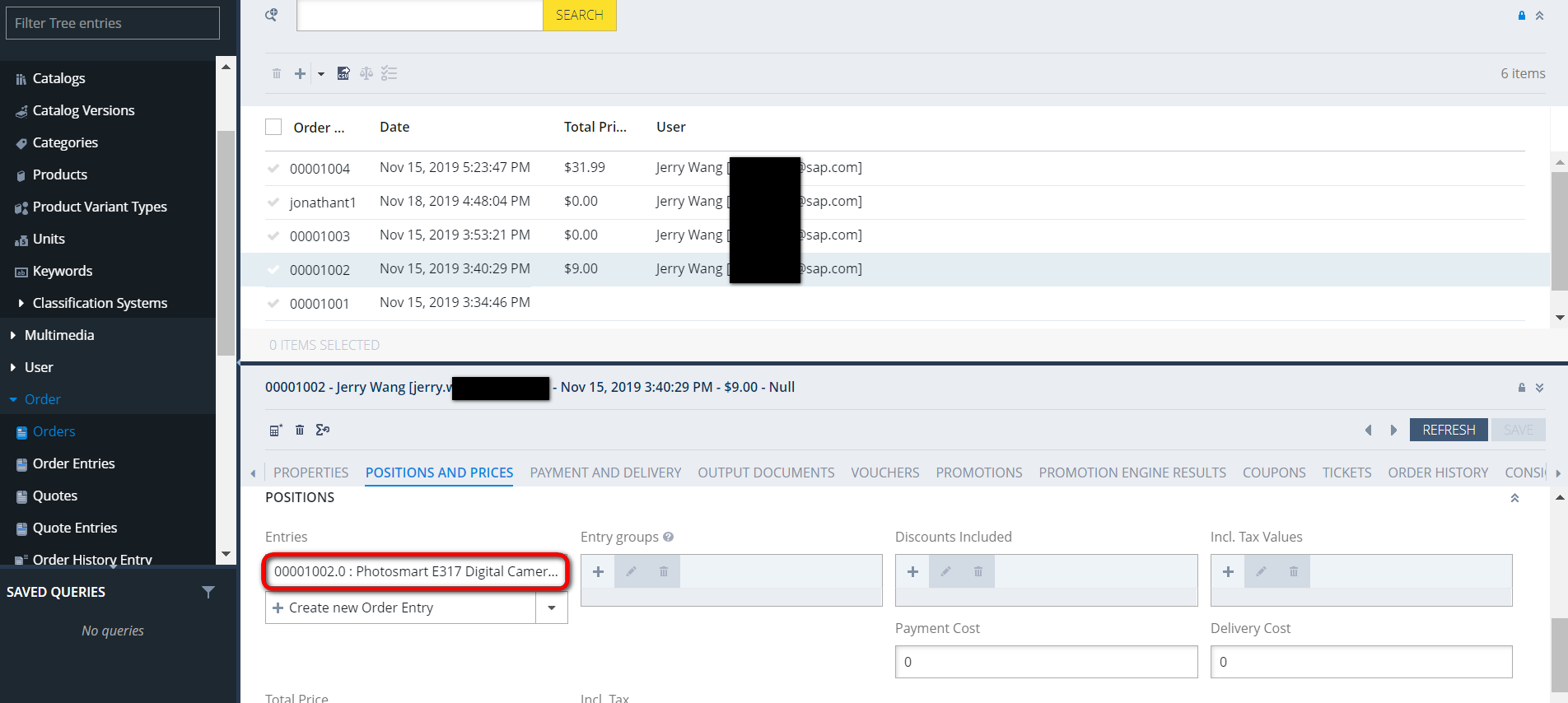Tick the checkmark for order jonathant1

pyautogui.click(x=273, y=202)
